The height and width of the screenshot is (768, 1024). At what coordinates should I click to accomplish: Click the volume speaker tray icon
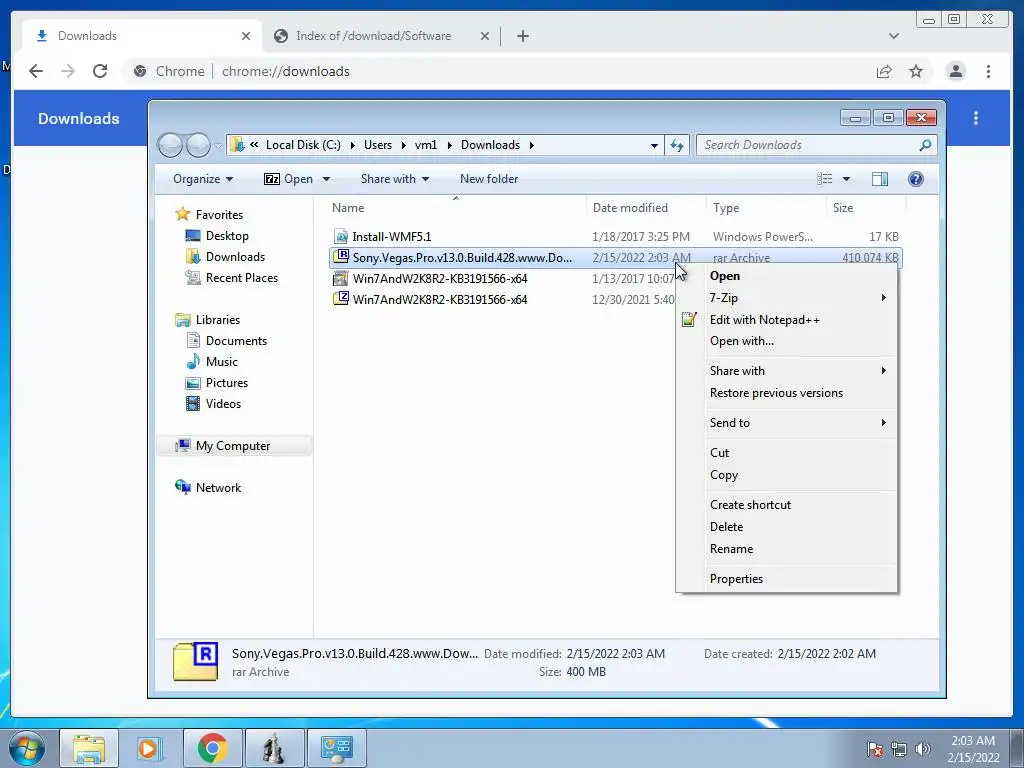click(x=922, y=749)
